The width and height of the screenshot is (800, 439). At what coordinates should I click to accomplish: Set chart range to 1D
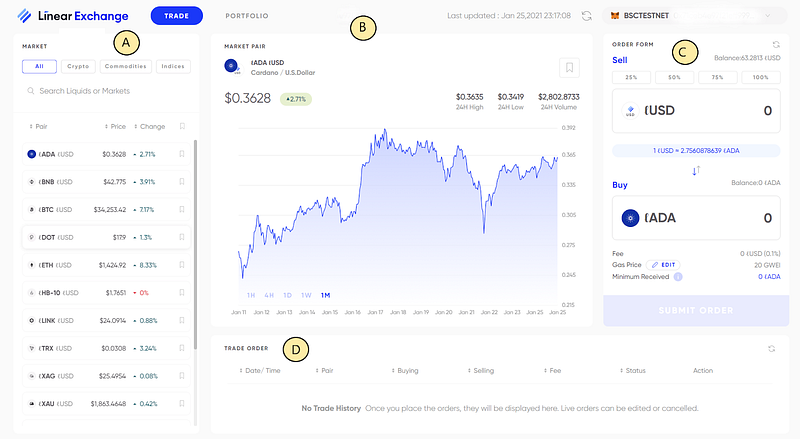tap(288, 295)
